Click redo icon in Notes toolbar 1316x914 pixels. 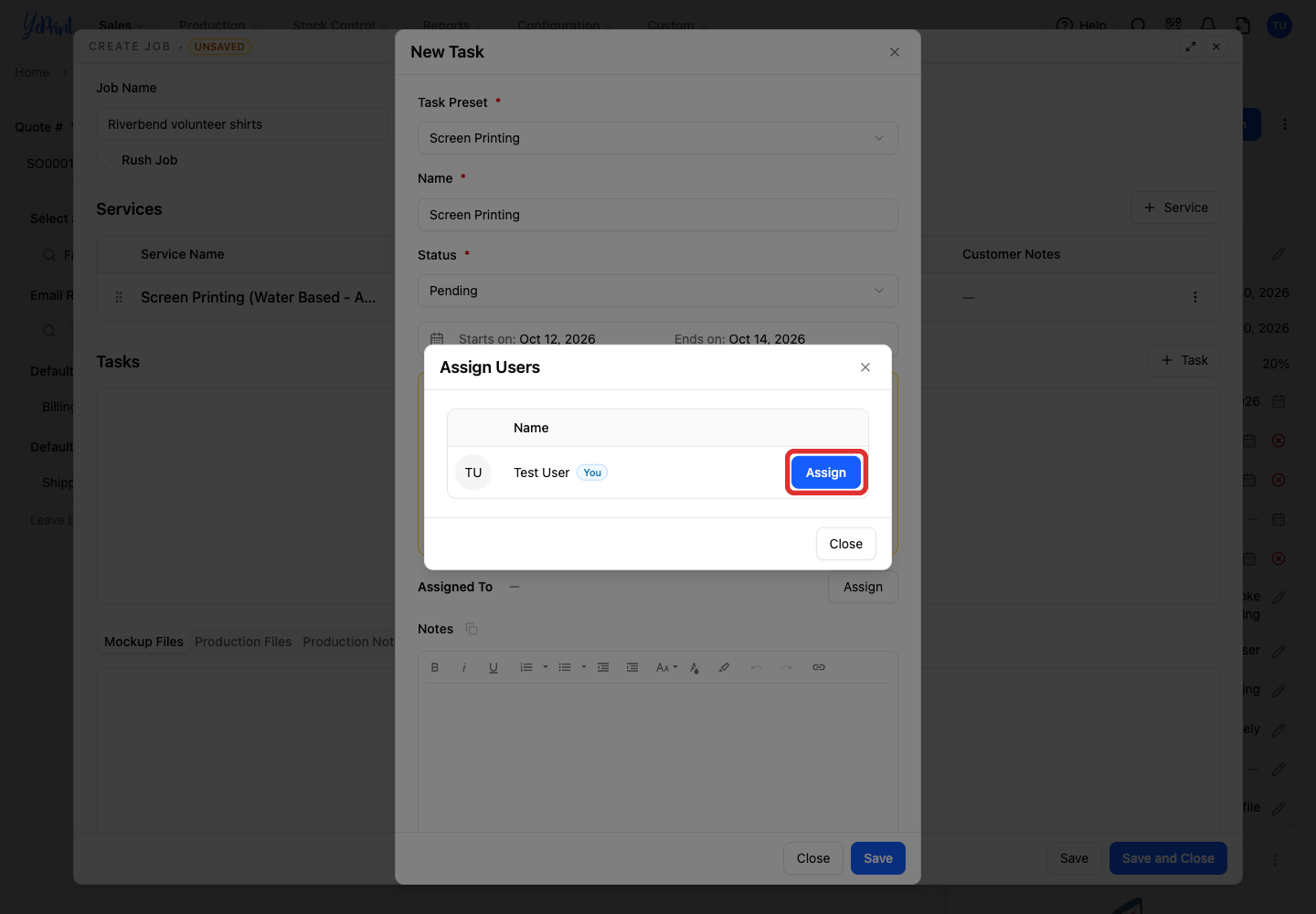[786, 667]
